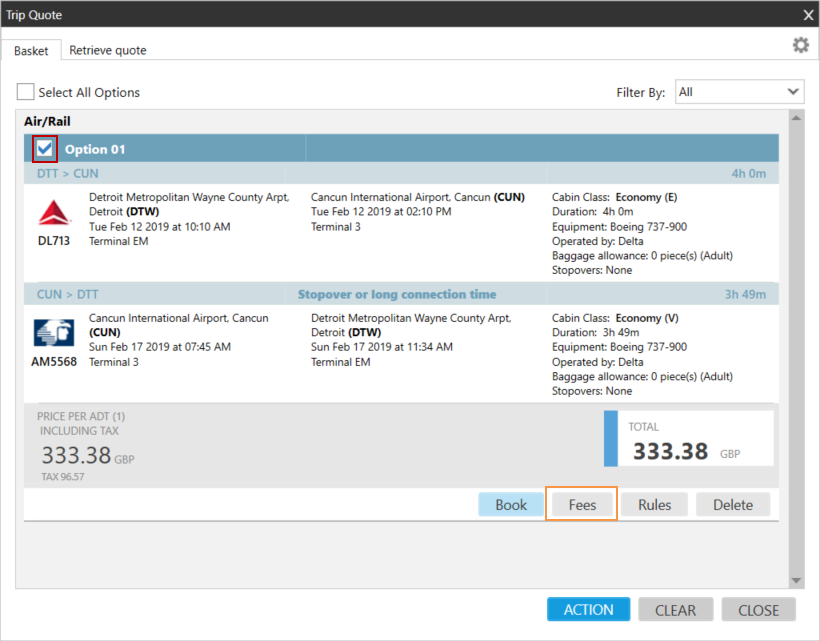Check the Select All Options checkbox
The image size is (820, 641).
tap(25, 92)
